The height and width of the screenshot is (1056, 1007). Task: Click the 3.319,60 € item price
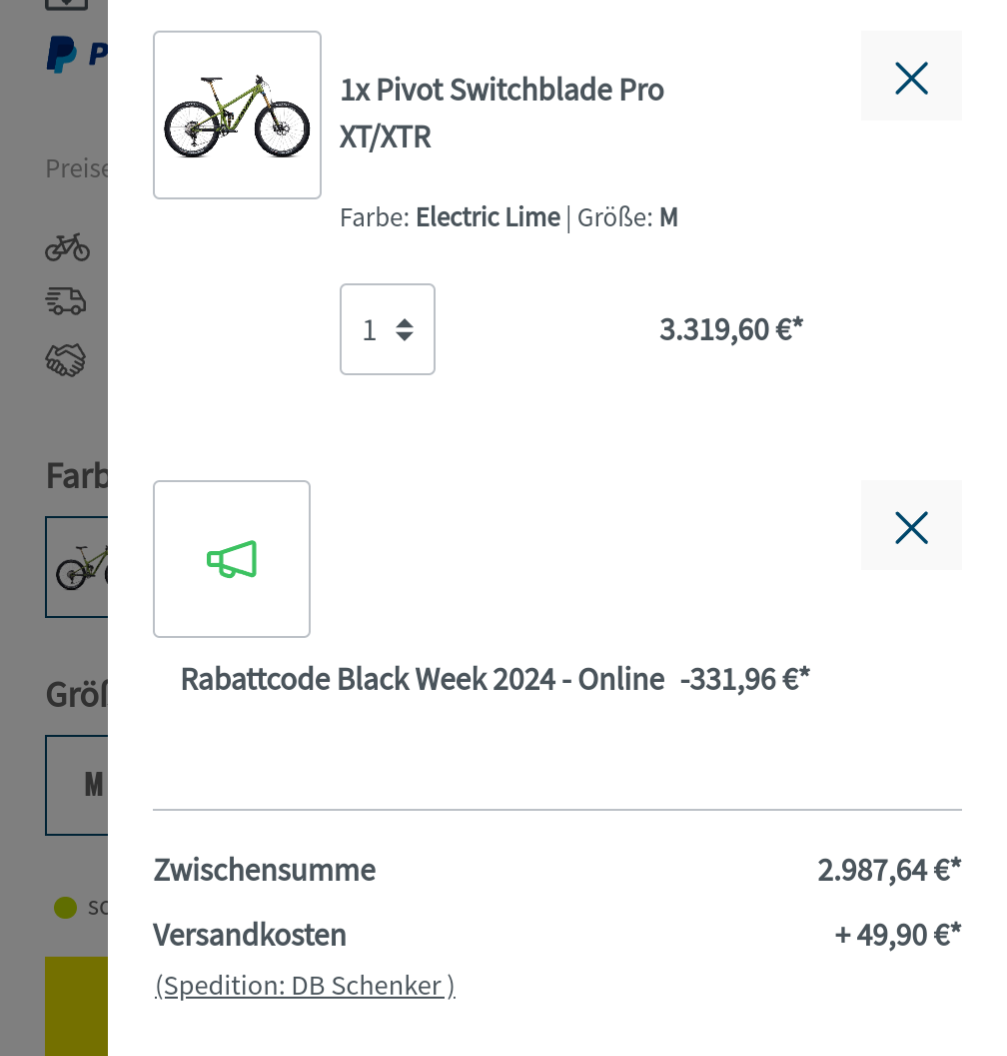coord(731,329)
